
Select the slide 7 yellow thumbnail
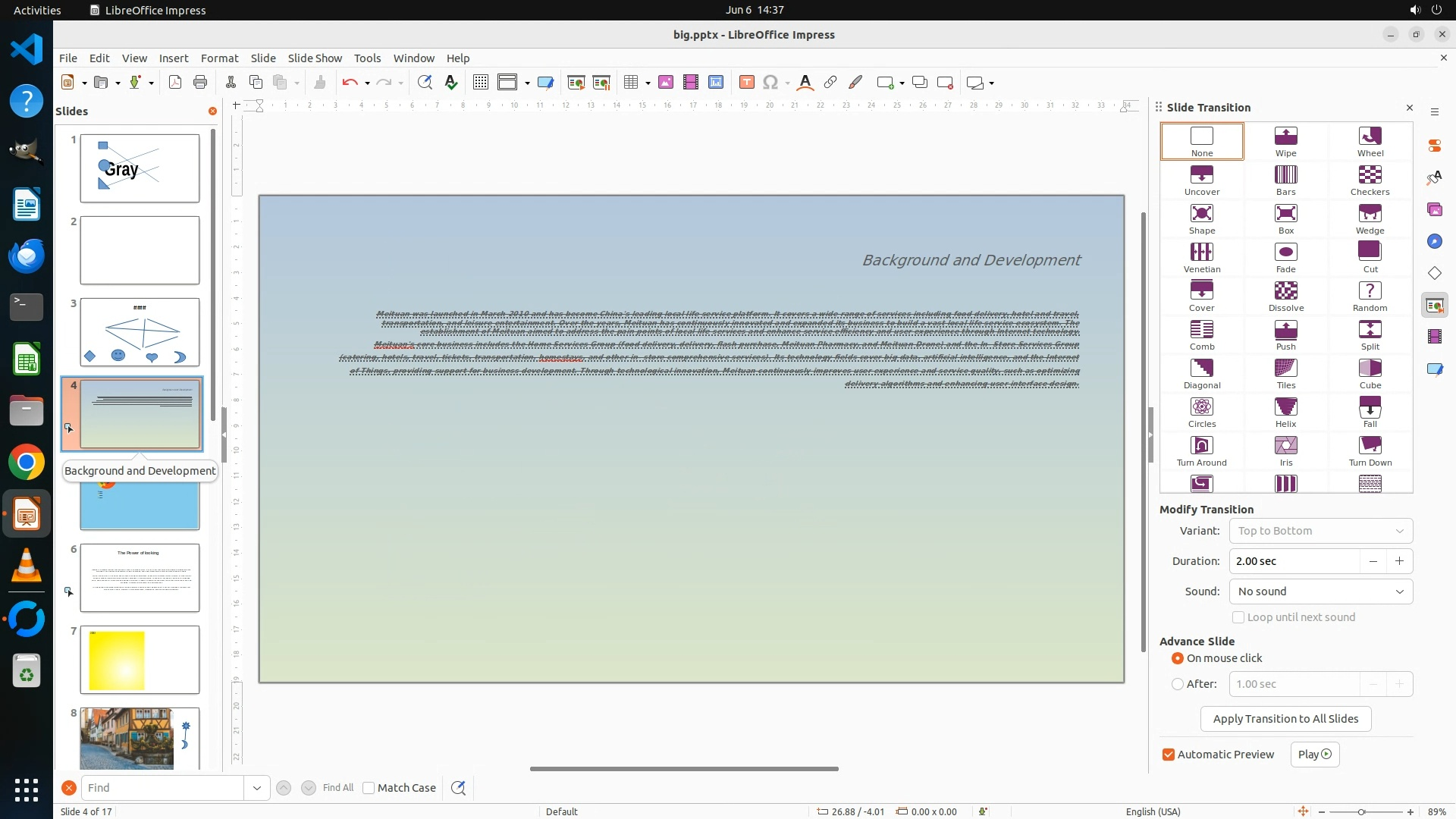tap(140, 660)
